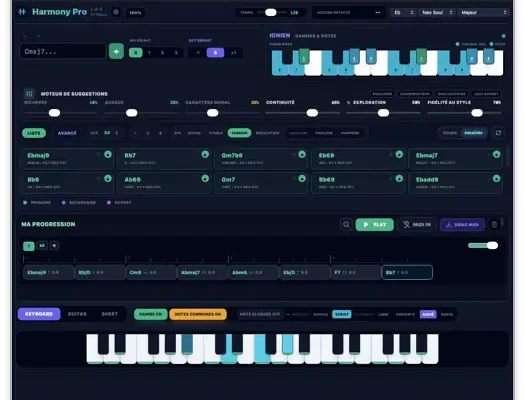Click the small plus button in the progression toolbar
Viewport: 525px width, 400px height.
(54, 246)
